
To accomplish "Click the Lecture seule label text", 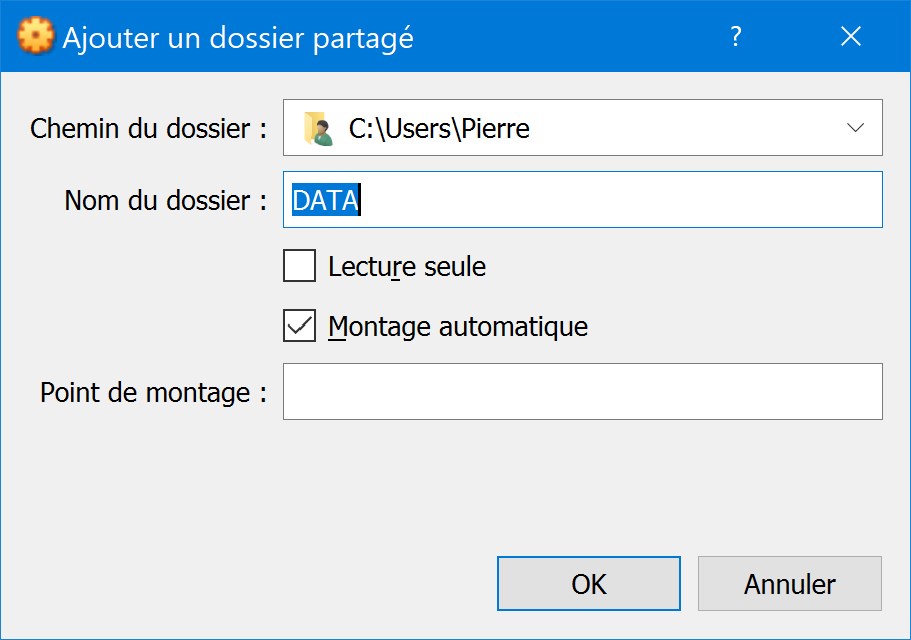I will 407,267.
